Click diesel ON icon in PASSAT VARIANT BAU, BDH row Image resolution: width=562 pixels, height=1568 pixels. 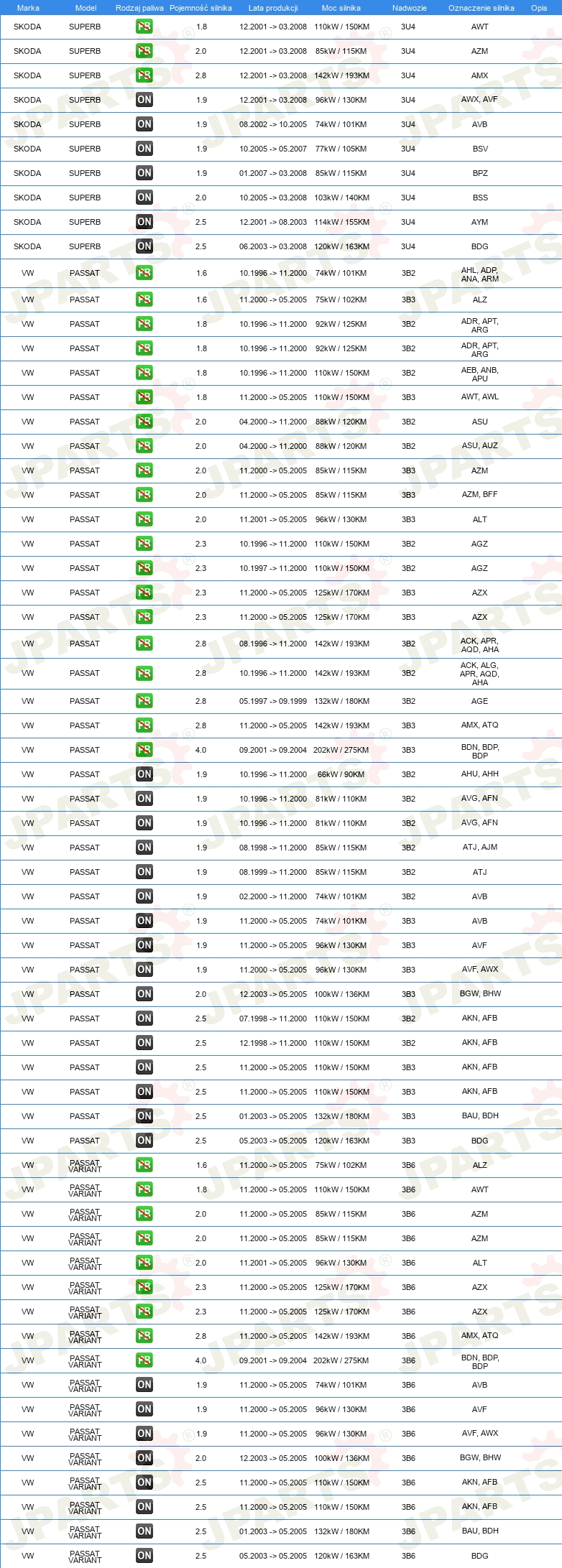144,1531
